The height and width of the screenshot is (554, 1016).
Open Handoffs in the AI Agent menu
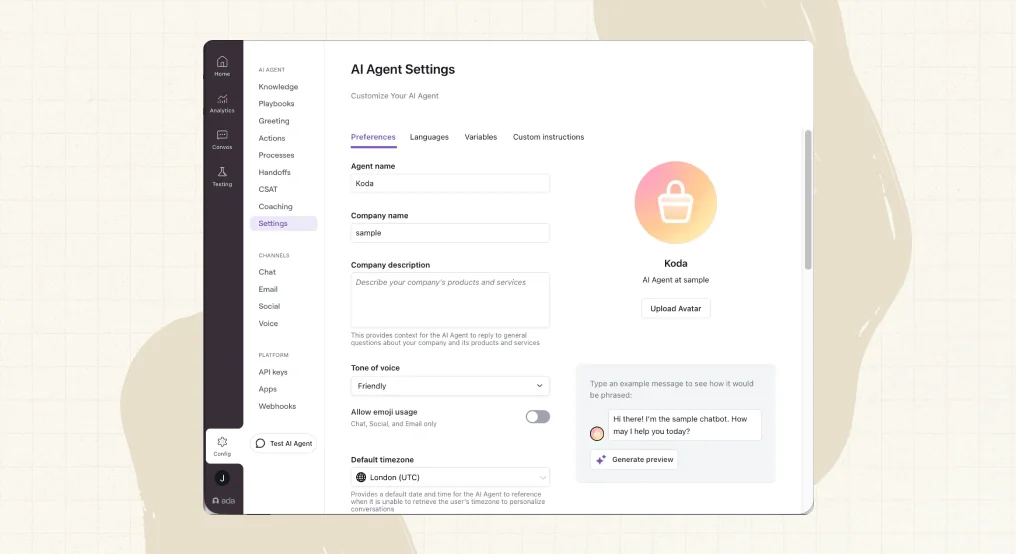click(274, 172)
